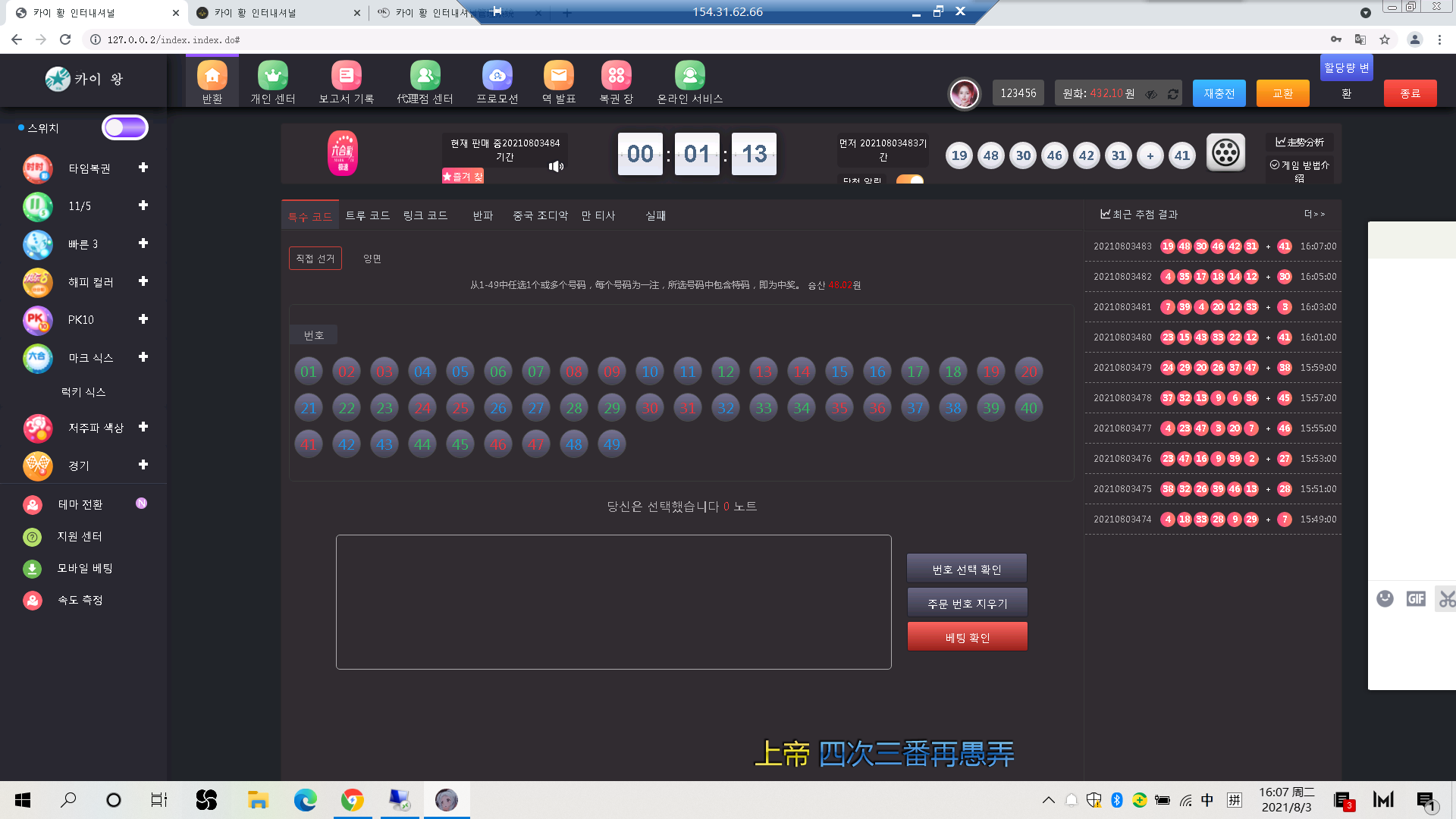Show more results via 더>> link
Screen dimensions: 1456x819
[1314, 215]
